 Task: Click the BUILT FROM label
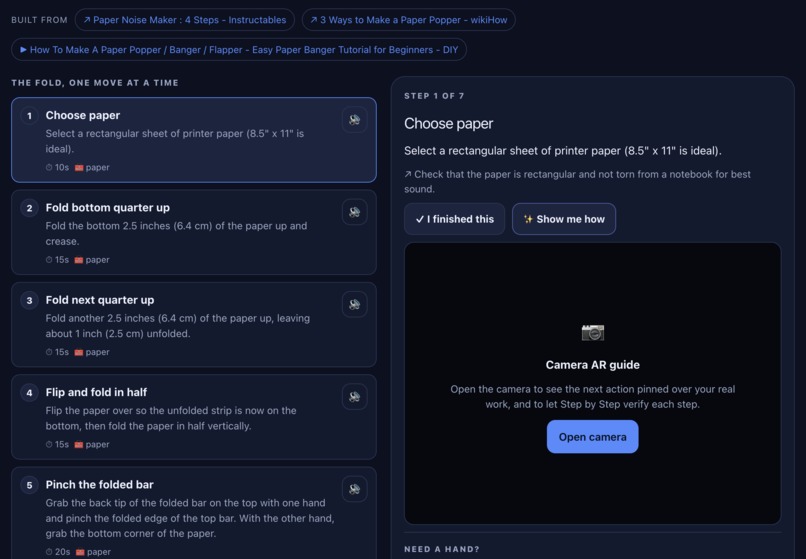coord(40,20)
